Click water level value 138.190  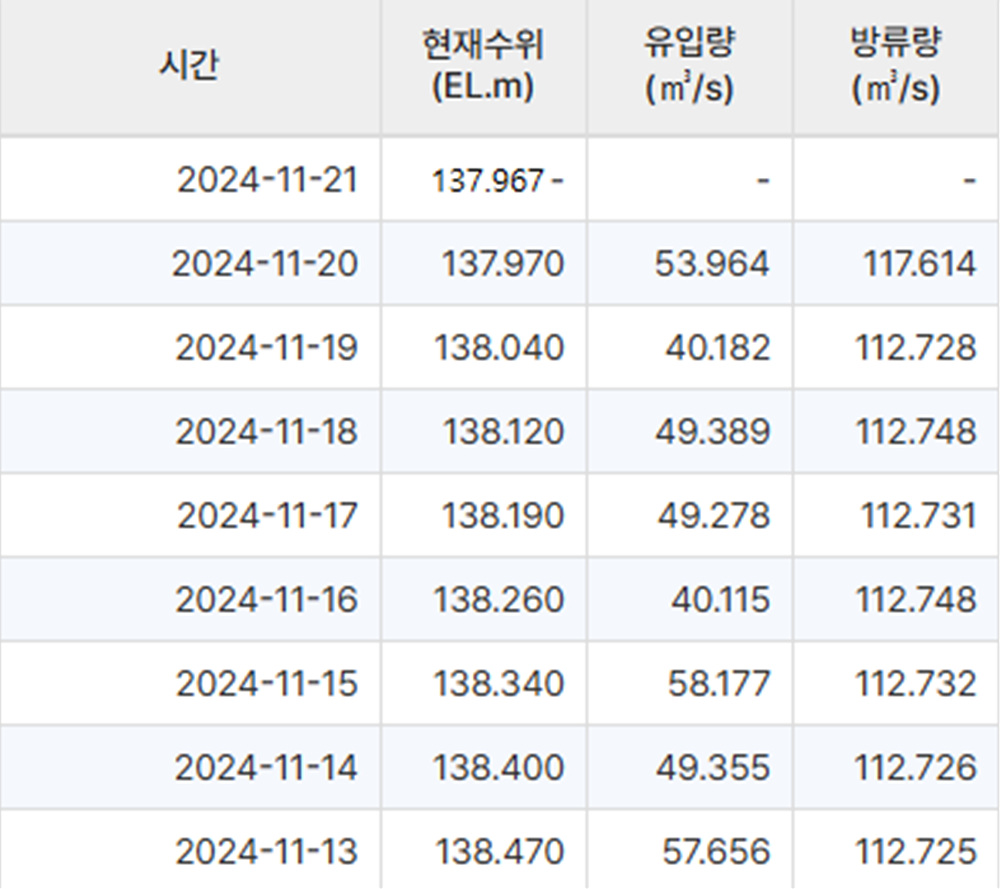(503, 516)
